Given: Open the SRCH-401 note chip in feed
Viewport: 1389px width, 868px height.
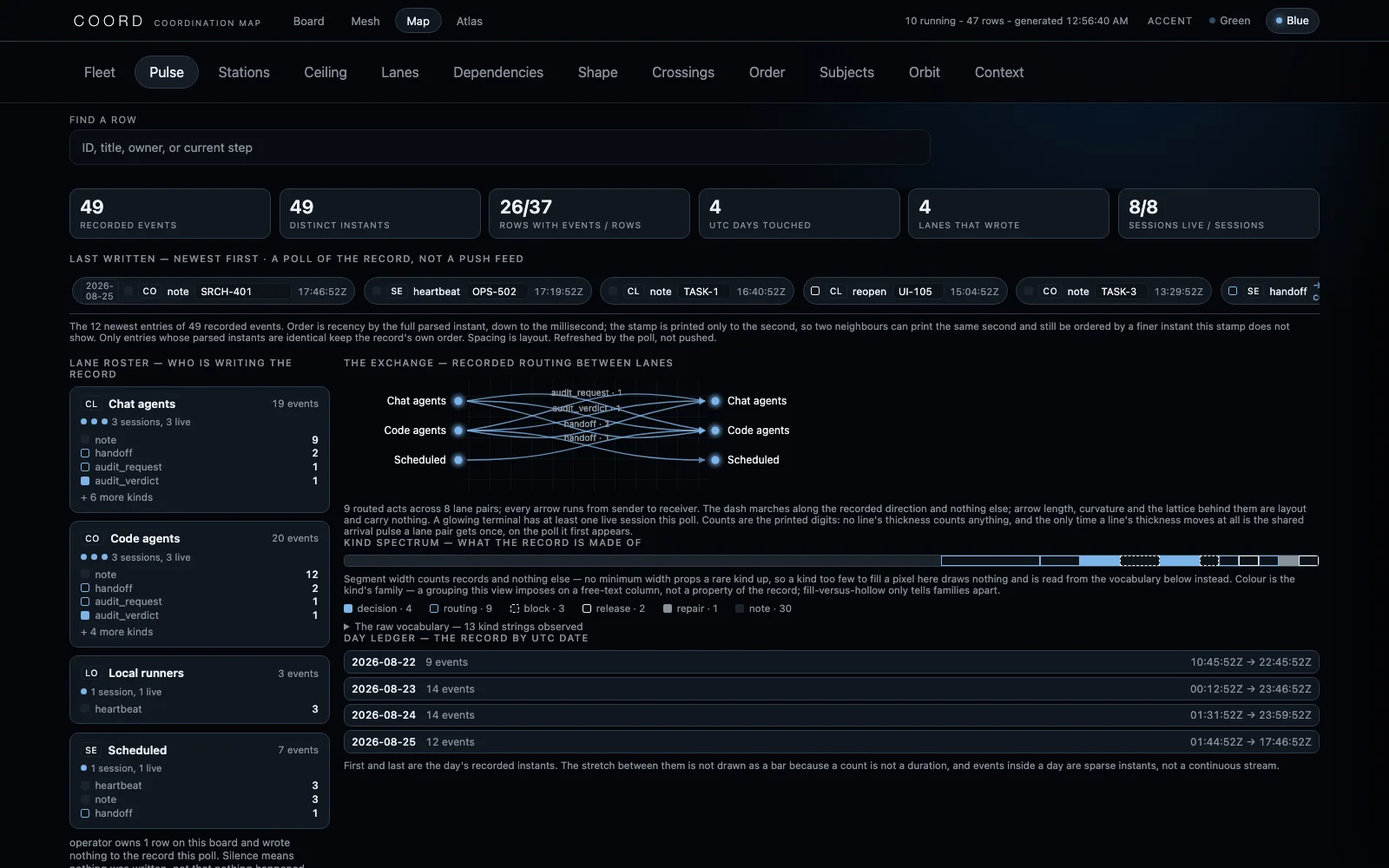Looking at the screenshot, I should (x=214, y=292).
